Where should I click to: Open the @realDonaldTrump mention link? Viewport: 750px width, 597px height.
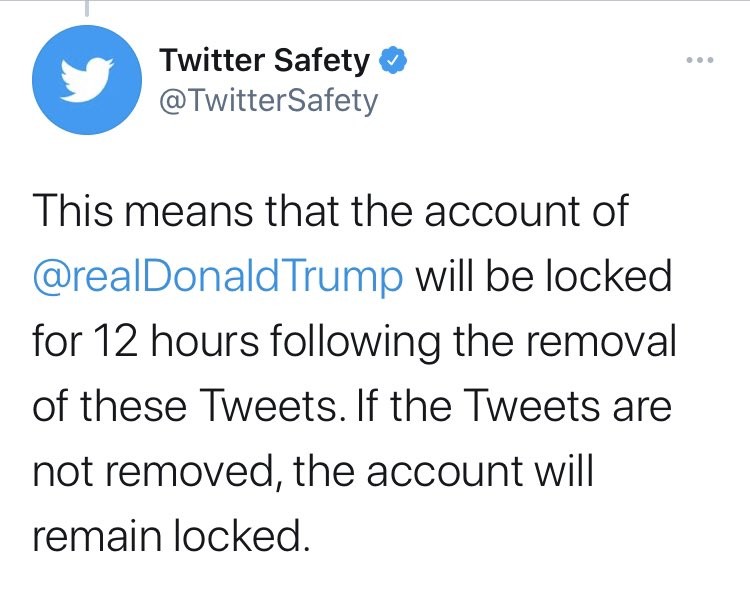[219, 277]
